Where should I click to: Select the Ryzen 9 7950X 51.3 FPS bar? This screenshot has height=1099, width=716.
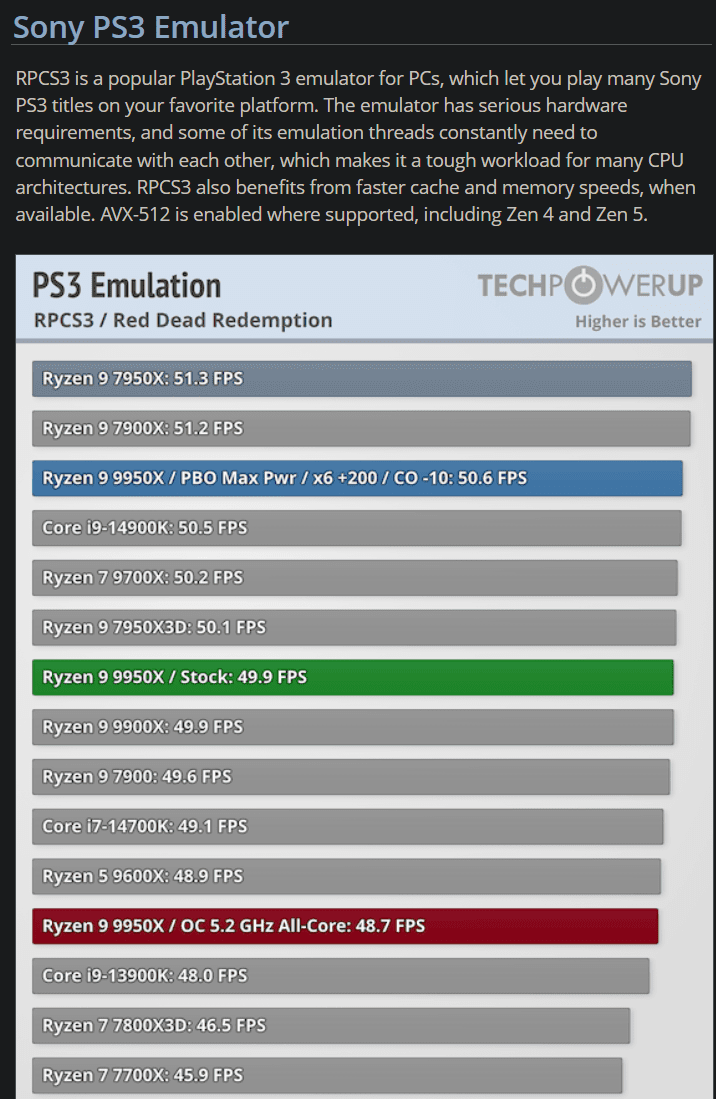click(362, 378)
